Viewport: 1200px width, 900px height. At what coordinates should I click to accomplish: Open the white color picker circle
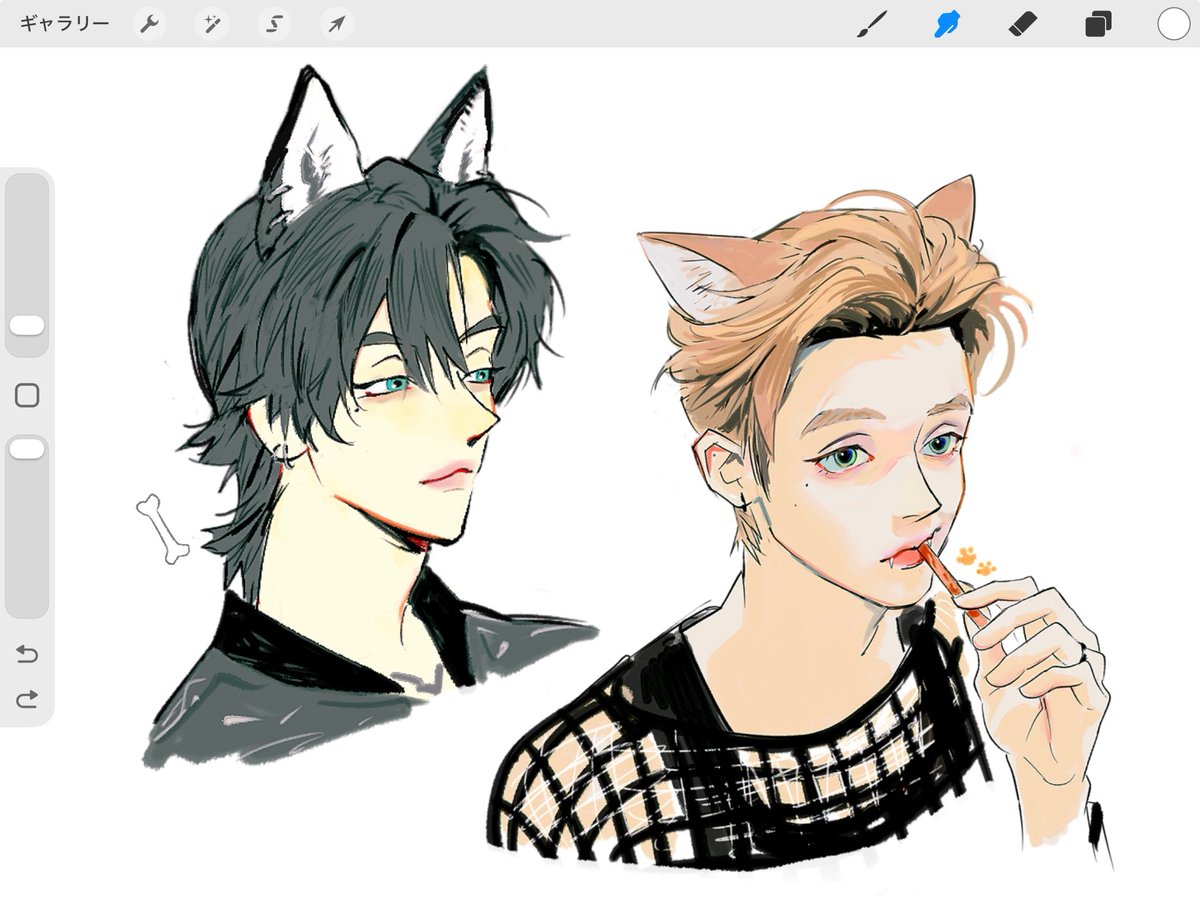pos(1174,23)
